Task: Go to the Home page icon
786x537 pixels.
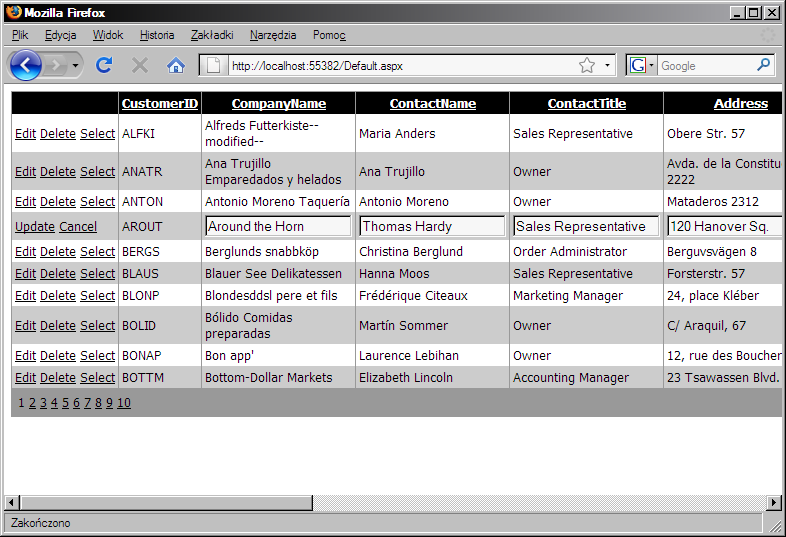Action: click(x=176, y=65)
